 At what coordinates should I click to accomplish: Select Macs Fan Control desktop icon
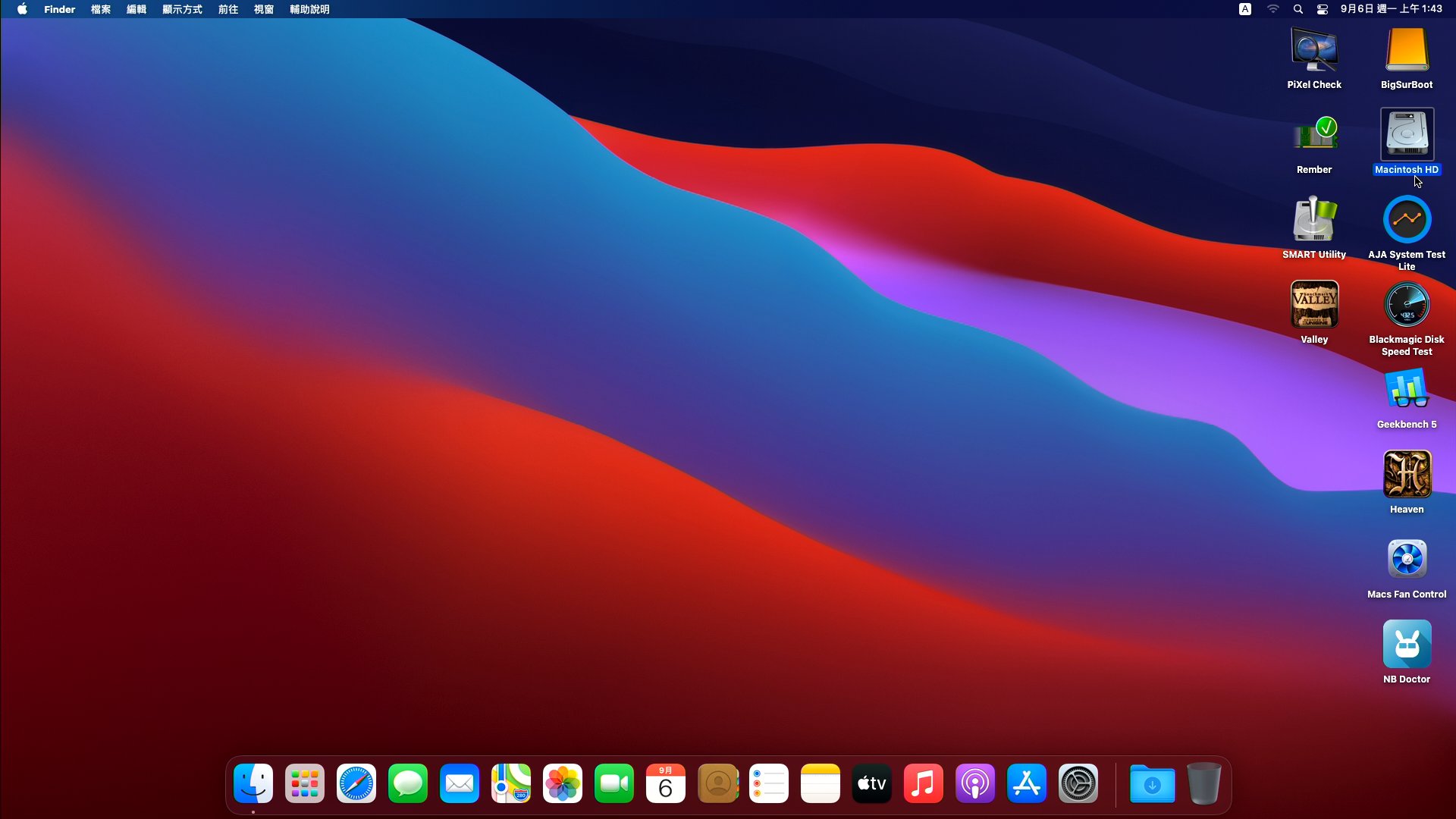pos(1407,560)
